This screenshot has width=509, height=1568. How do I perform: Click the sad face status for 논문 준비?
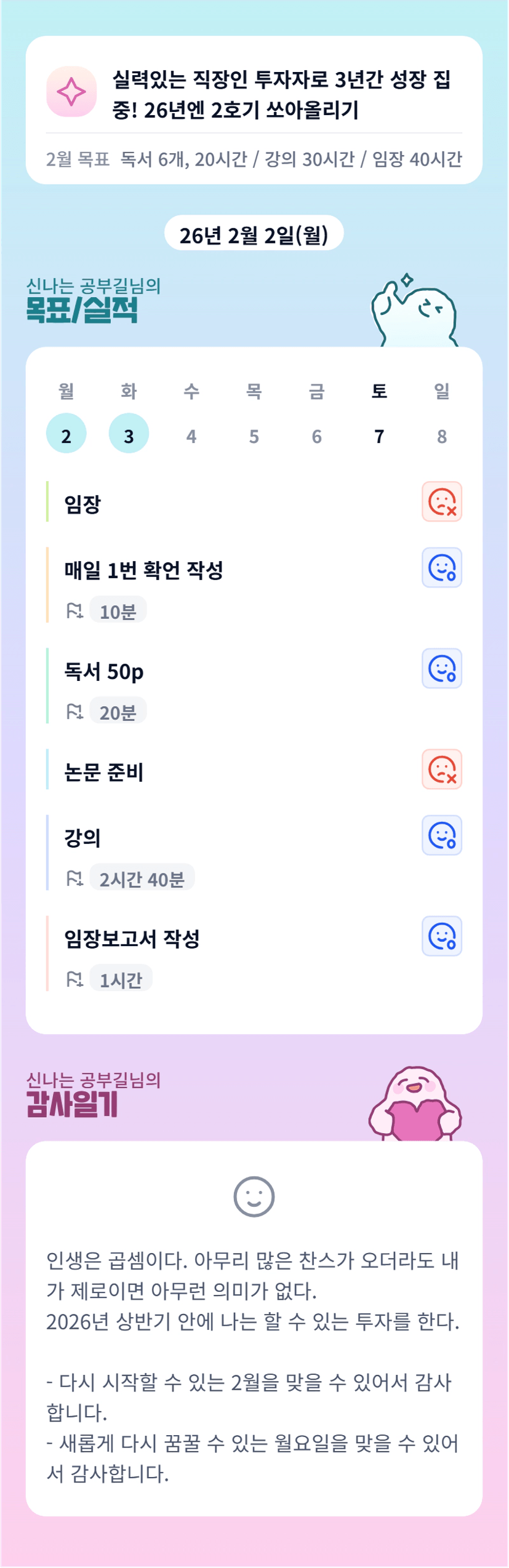pos(441,769)
